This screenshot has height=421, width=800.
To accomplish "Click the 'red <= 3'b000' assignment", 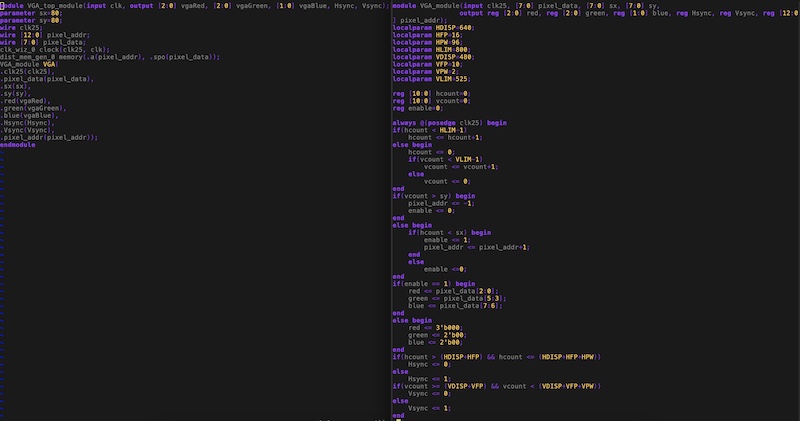I will 434,326.
